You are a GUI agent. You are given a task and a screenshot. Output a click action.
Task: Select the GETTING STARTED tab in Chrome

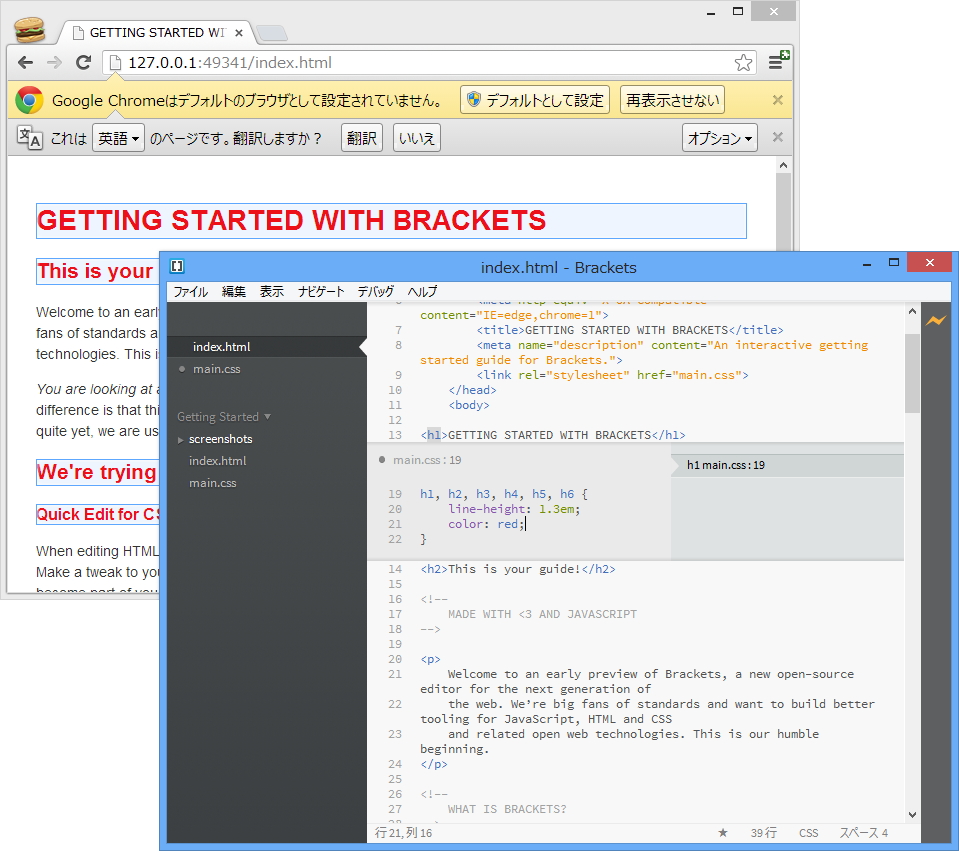(156, 32)
